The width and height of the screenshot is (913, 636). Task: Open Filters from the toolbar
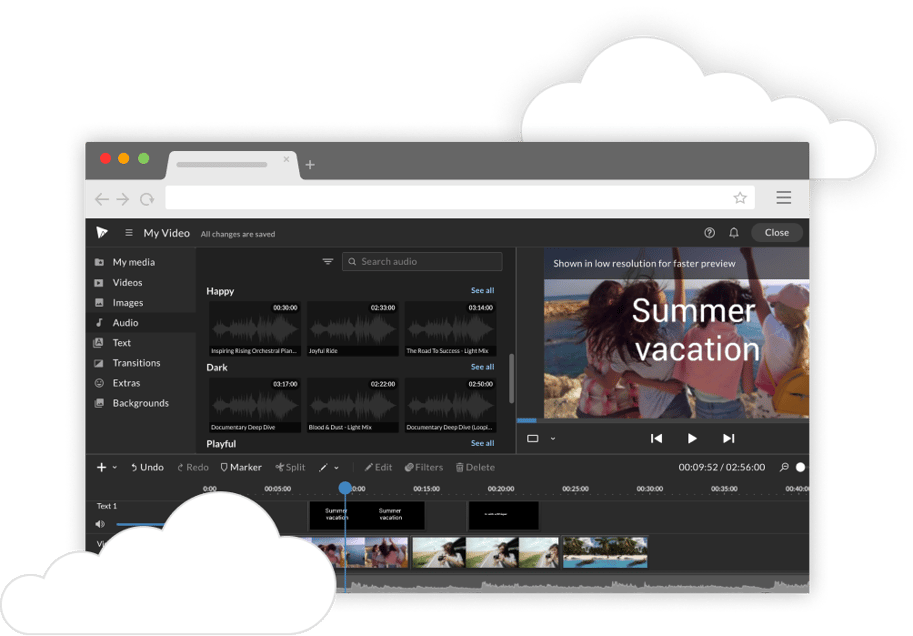(x=424, y=467)
